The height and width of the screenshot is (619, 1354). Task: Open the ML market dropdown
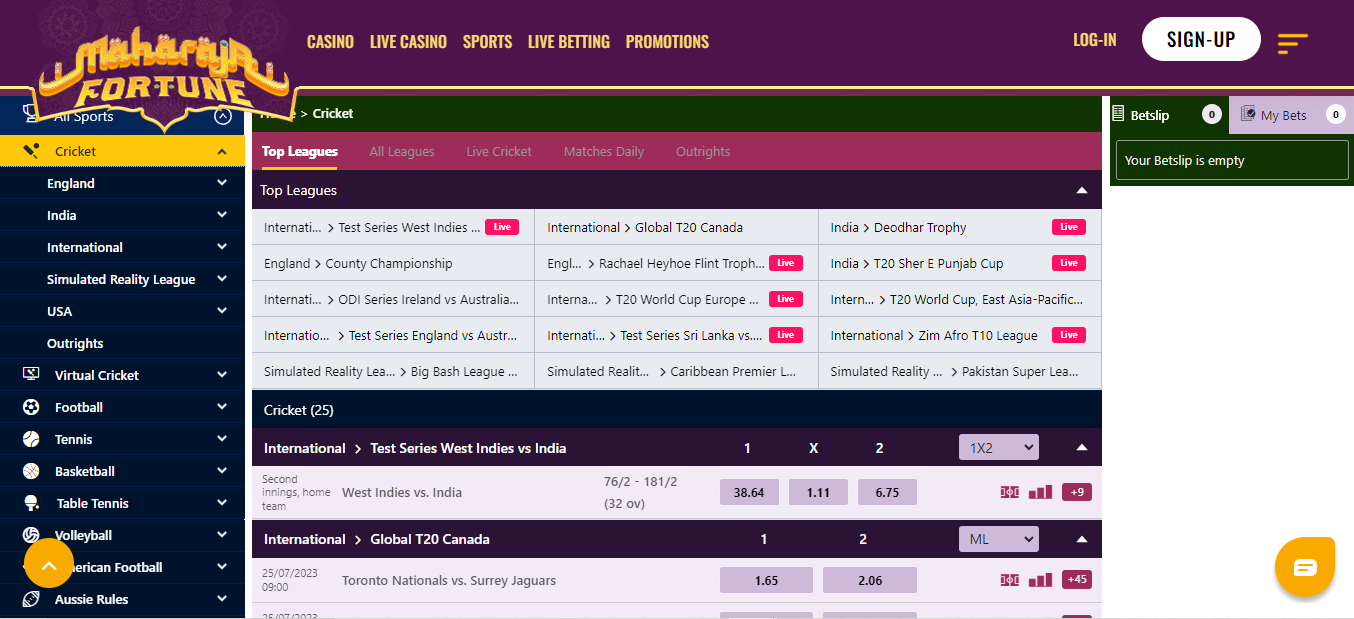999,539
